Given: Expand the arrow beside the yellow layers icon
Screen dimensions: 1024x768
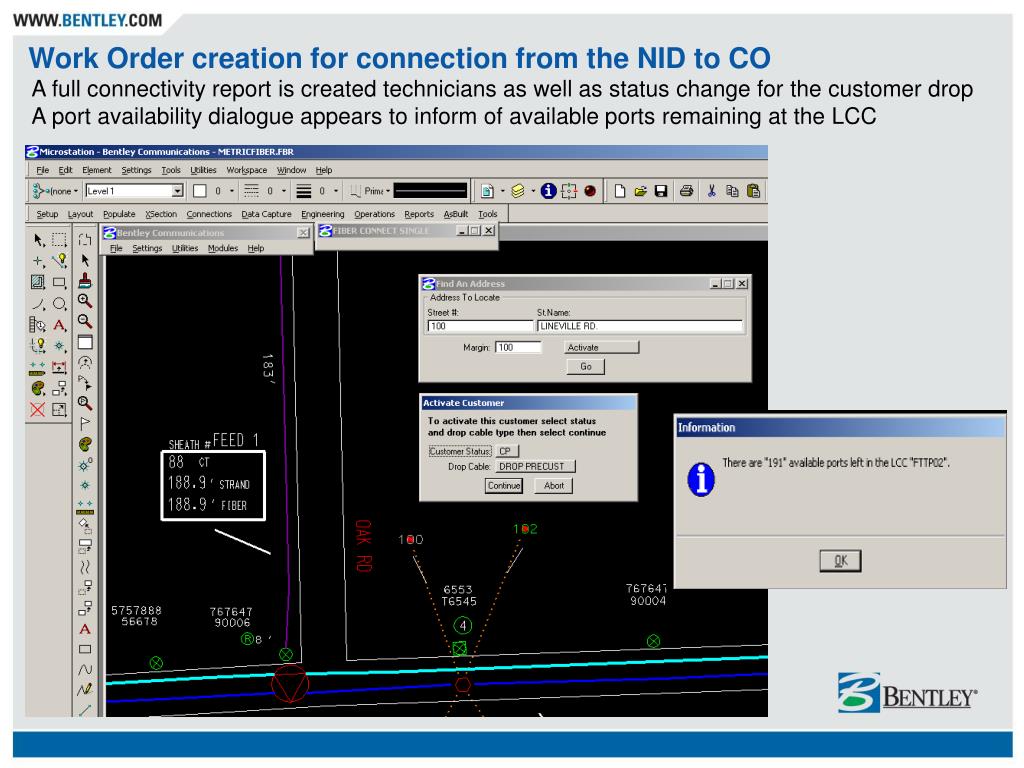Looking at the screenshot, I should click(533, 191).
